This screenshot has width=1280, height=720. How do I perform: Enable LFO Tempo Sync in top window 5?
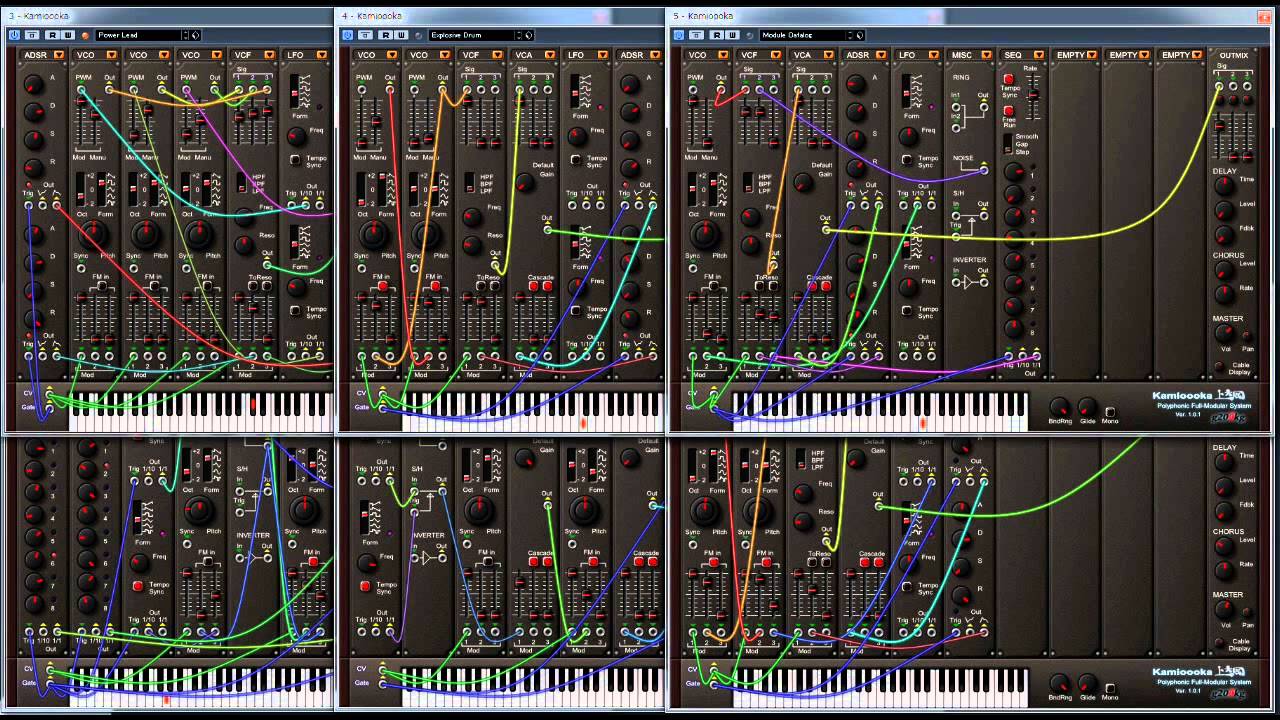906,159
